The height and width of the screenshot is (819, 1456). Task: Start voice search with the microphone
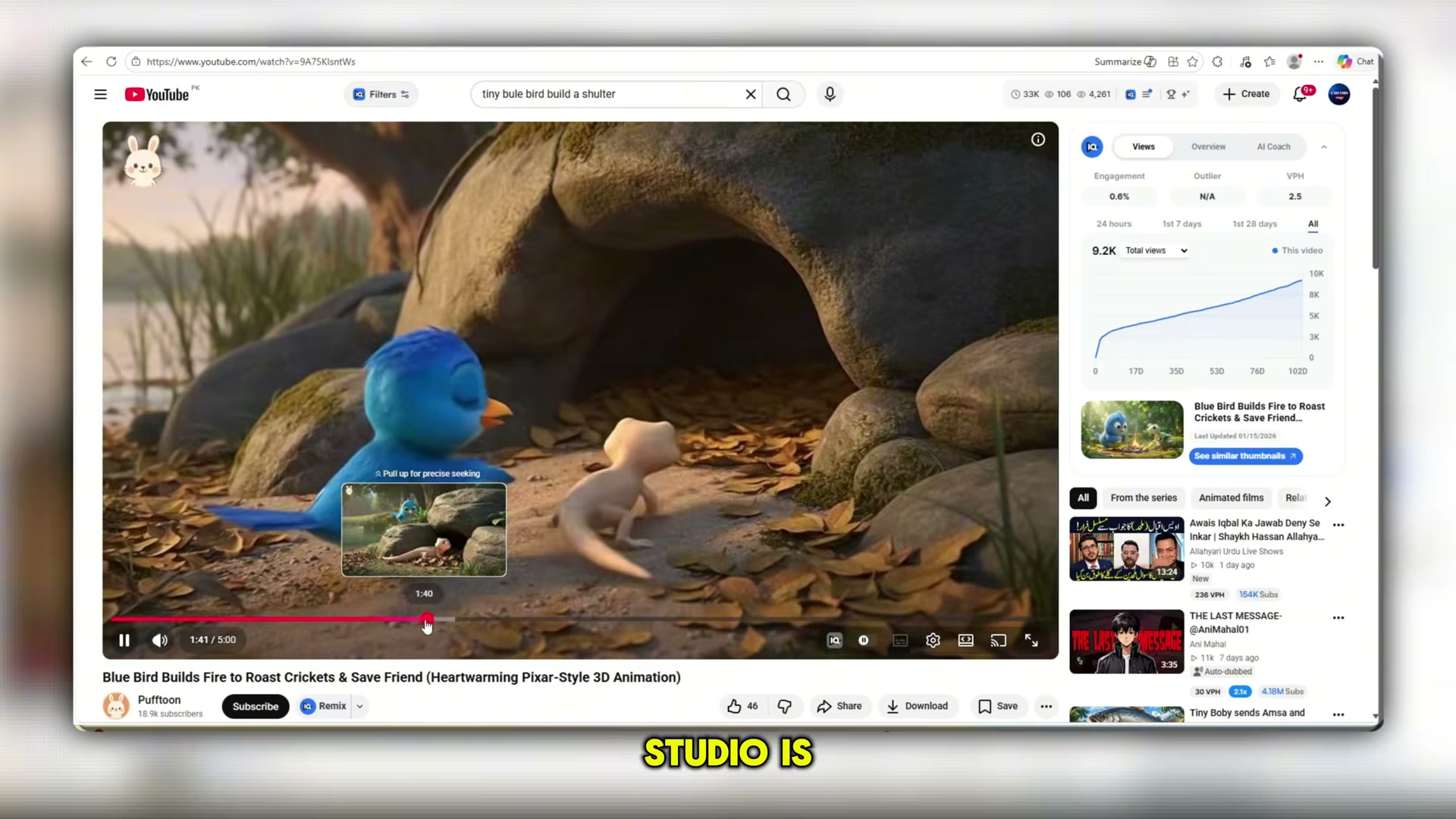[830, 94]
